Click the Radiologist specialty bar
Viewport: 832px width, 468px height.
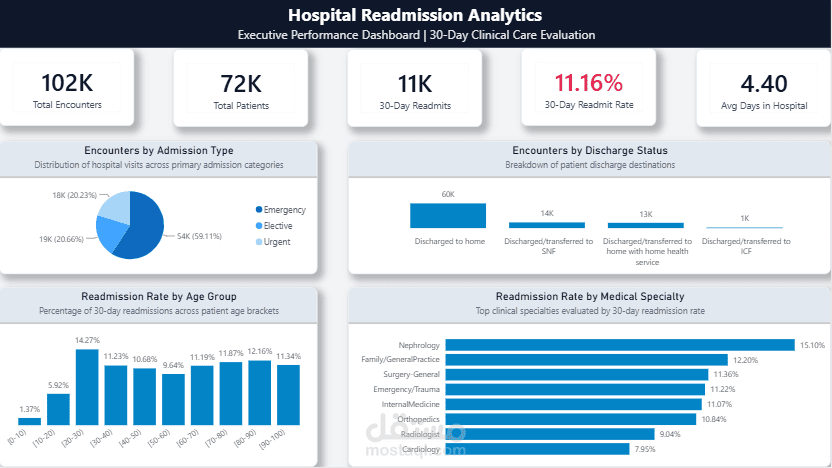(550, 434)
